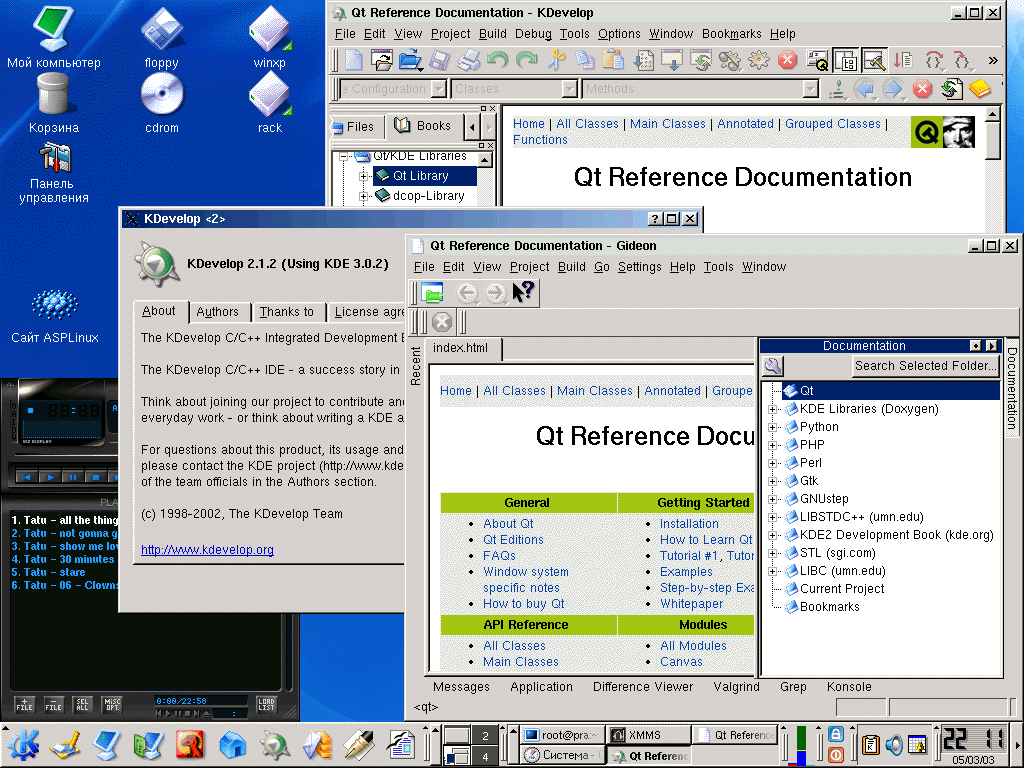Click the open folder icon in Gideon toolbar

coord(432,293)
